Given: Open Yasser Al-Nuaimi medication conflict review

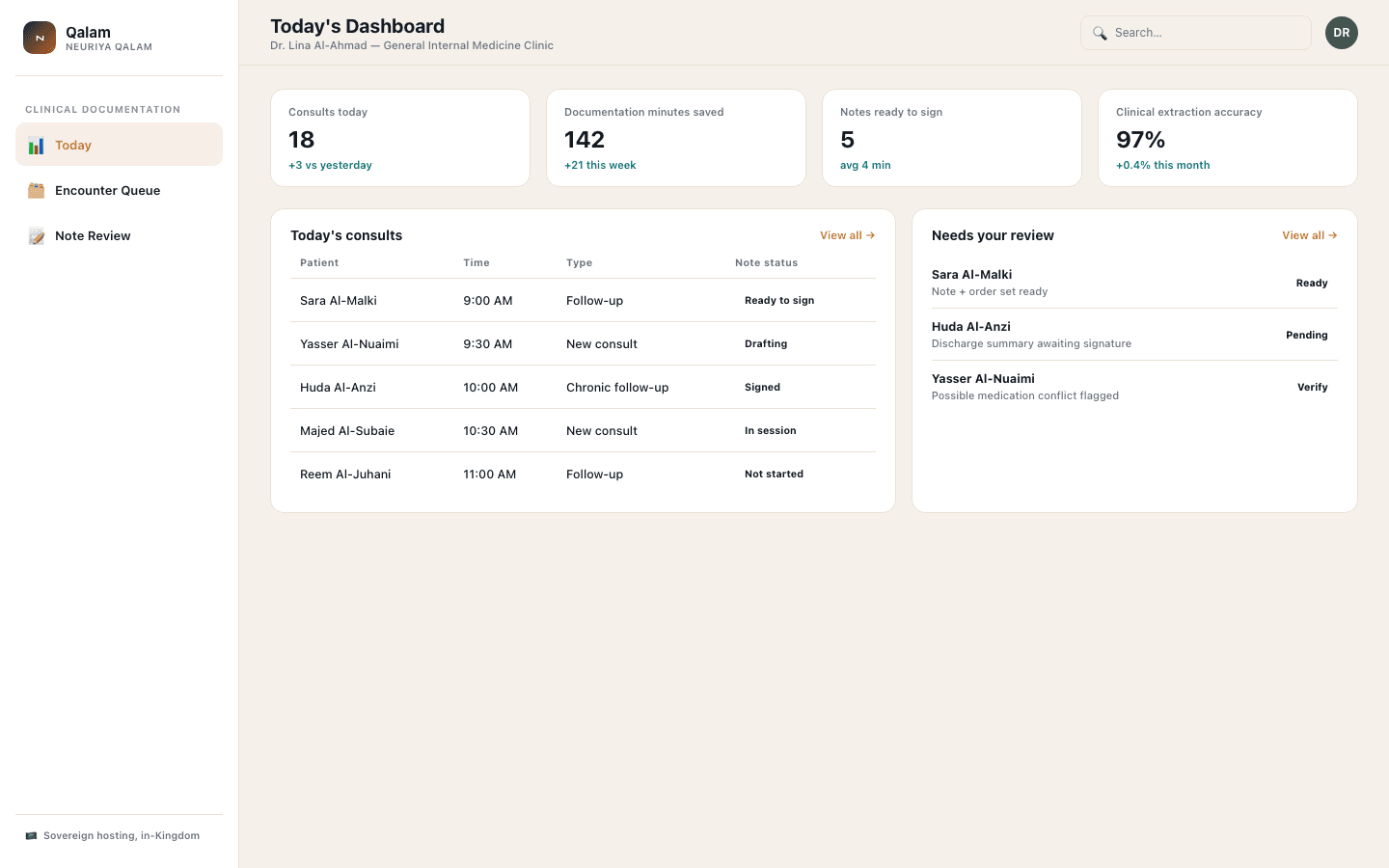Looking at the screenshot, I should (1134, 387).
